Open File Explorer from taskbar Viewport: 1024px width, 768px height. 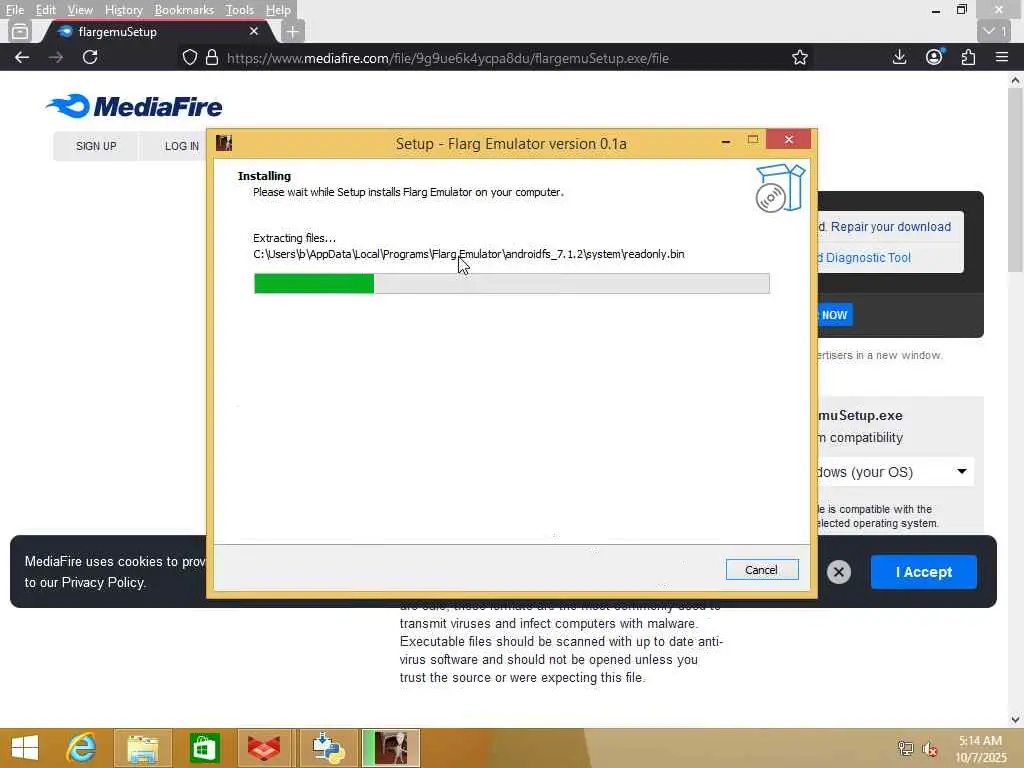(142, 748)
